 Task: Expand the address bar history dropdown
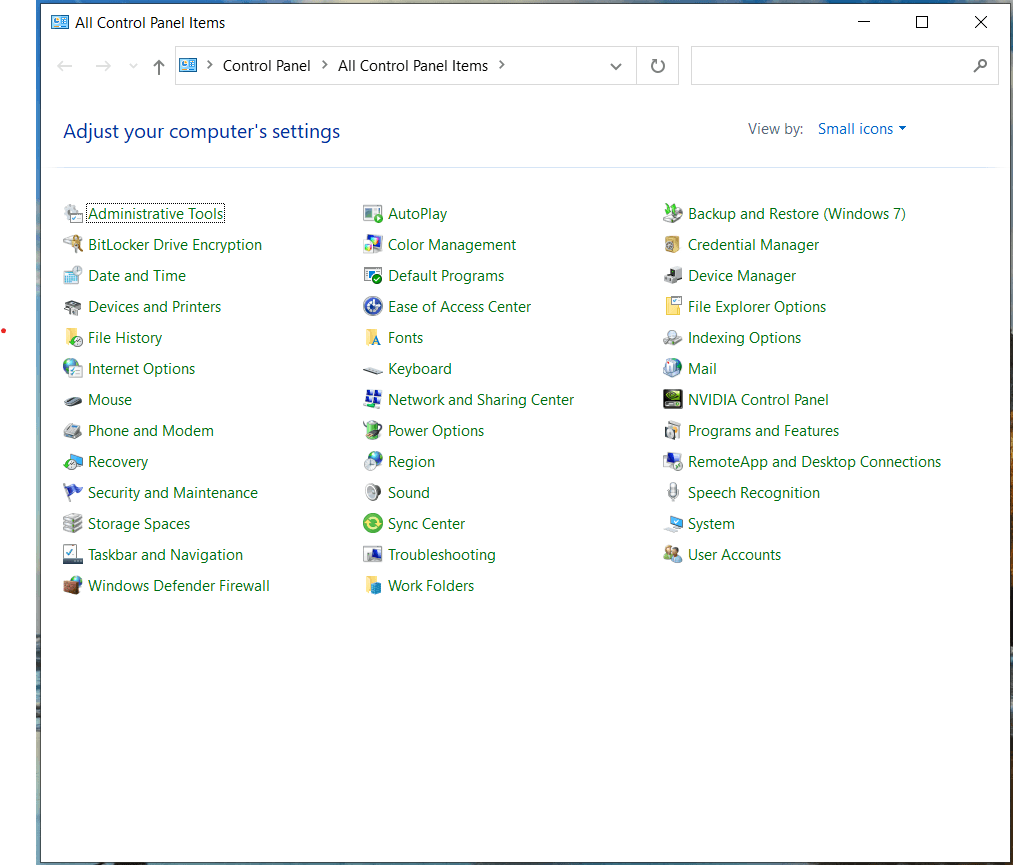pyautogui.click(x=616, y=66)
